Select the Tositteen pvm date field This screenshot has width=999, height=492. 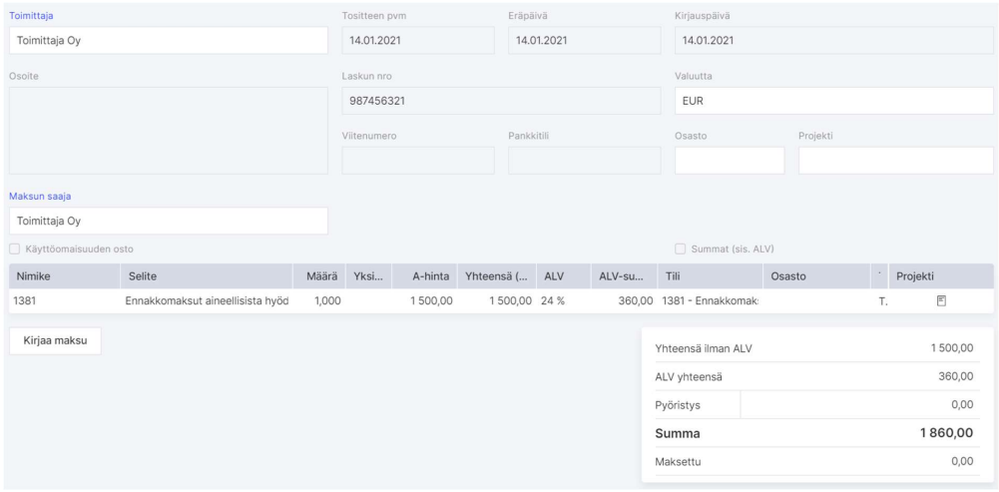pyautogui.click(x=418, y=41)
